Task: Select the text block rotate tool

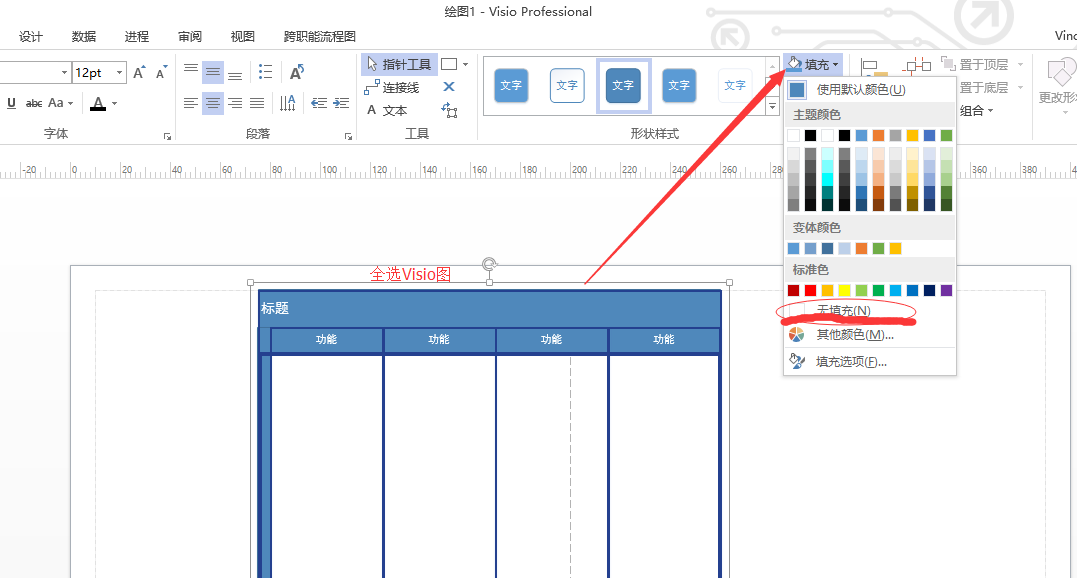Action: coord(449,110)
